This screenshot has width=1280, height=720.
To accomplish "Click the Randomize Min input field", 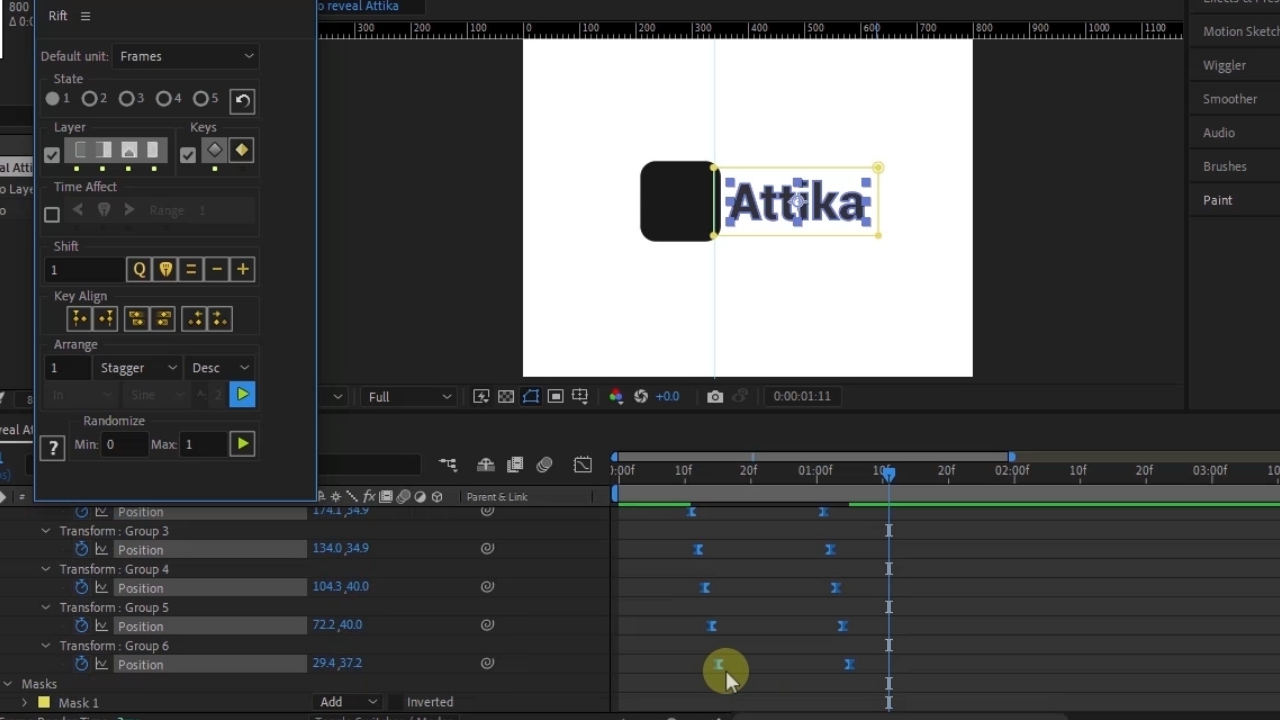I will tap(124, 444).
